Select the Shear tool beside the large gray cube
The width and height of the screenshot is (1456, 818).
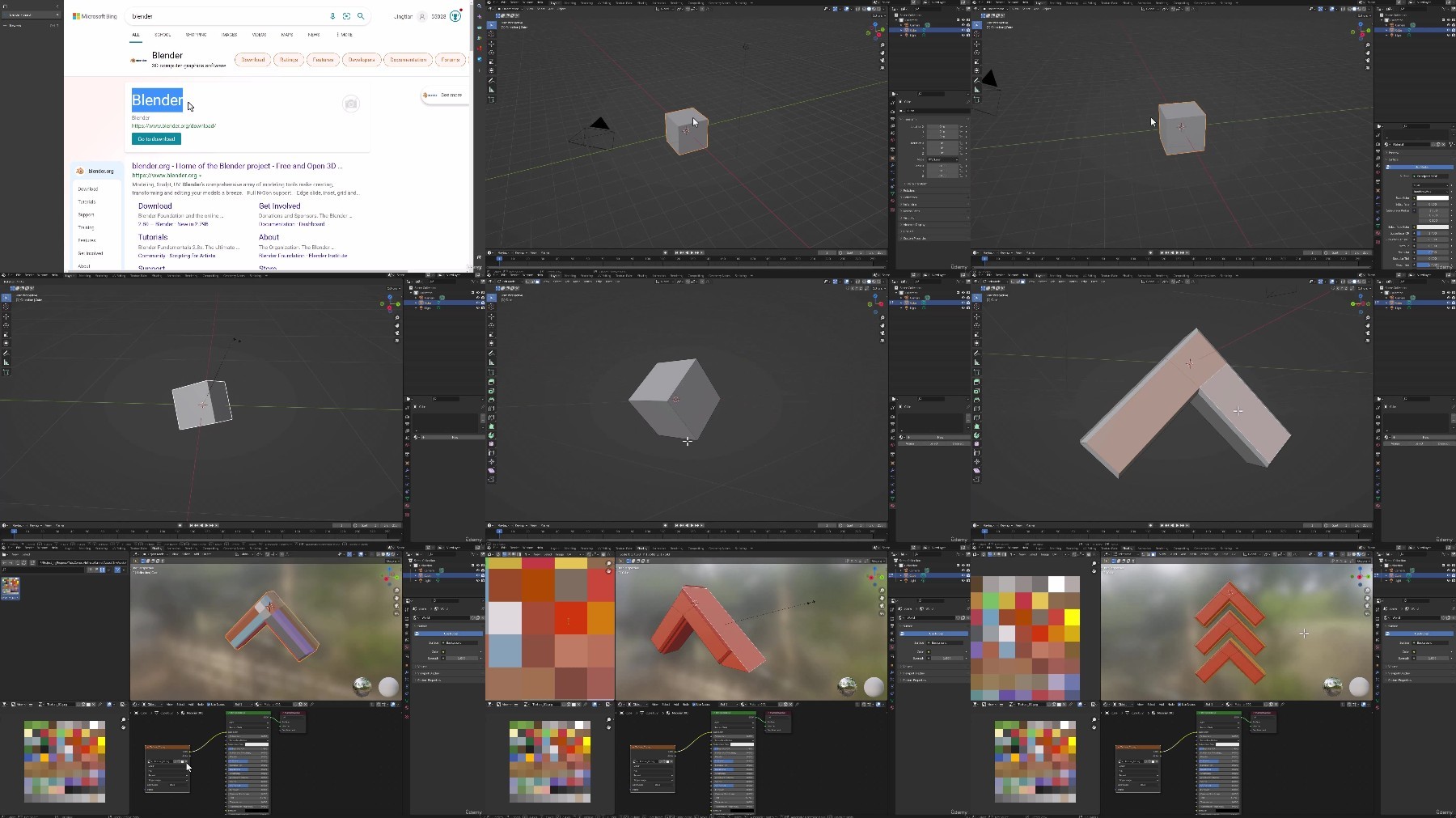492,470
